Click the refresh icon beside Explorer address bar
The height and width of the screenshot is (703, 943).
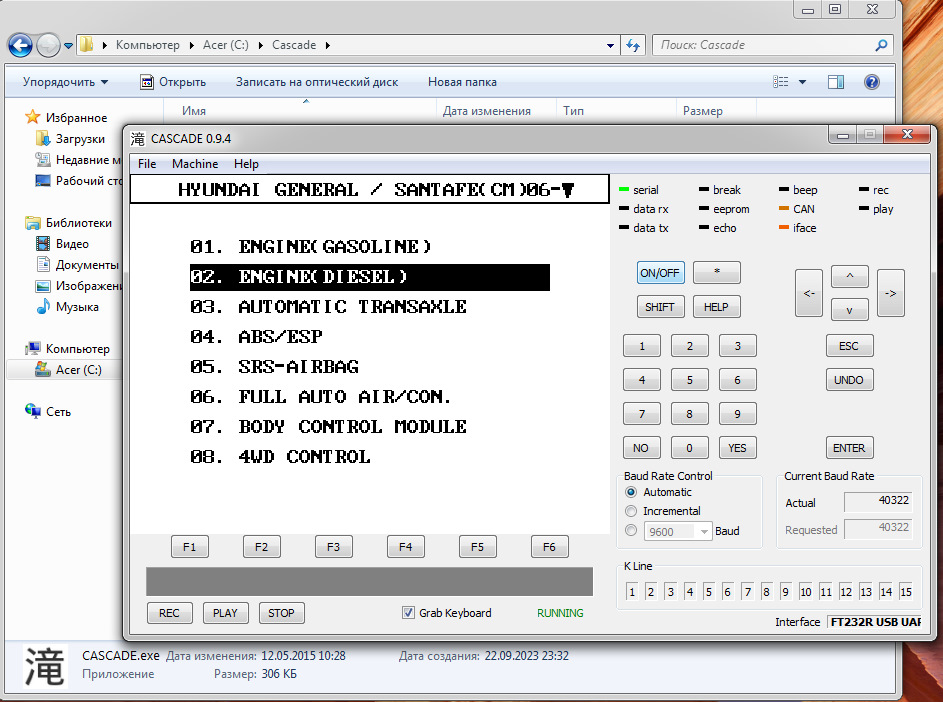[x=633, y=45]
